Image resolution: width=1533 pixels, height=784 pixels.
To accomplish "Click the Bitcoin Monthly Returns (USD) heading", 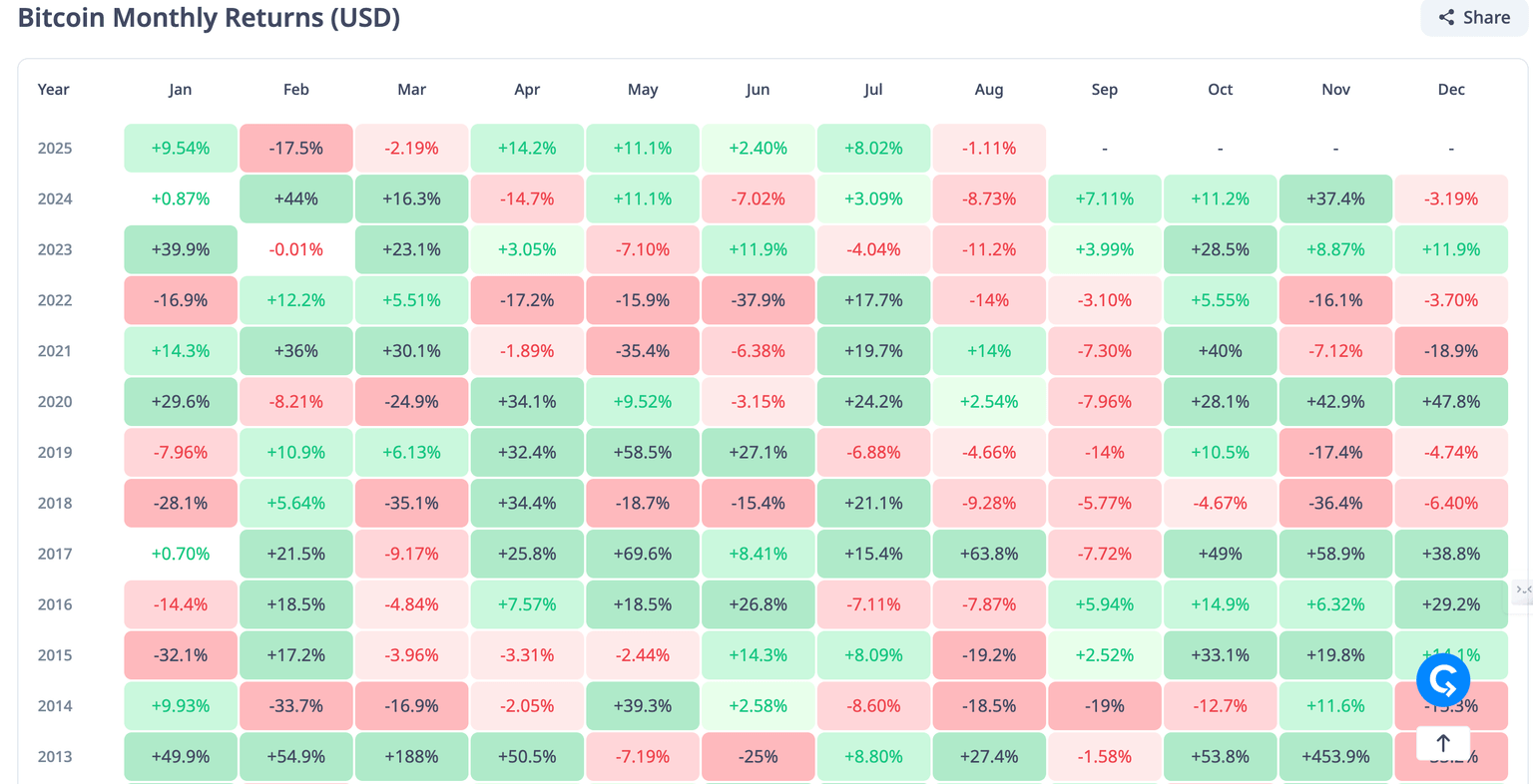I will 209,18.
